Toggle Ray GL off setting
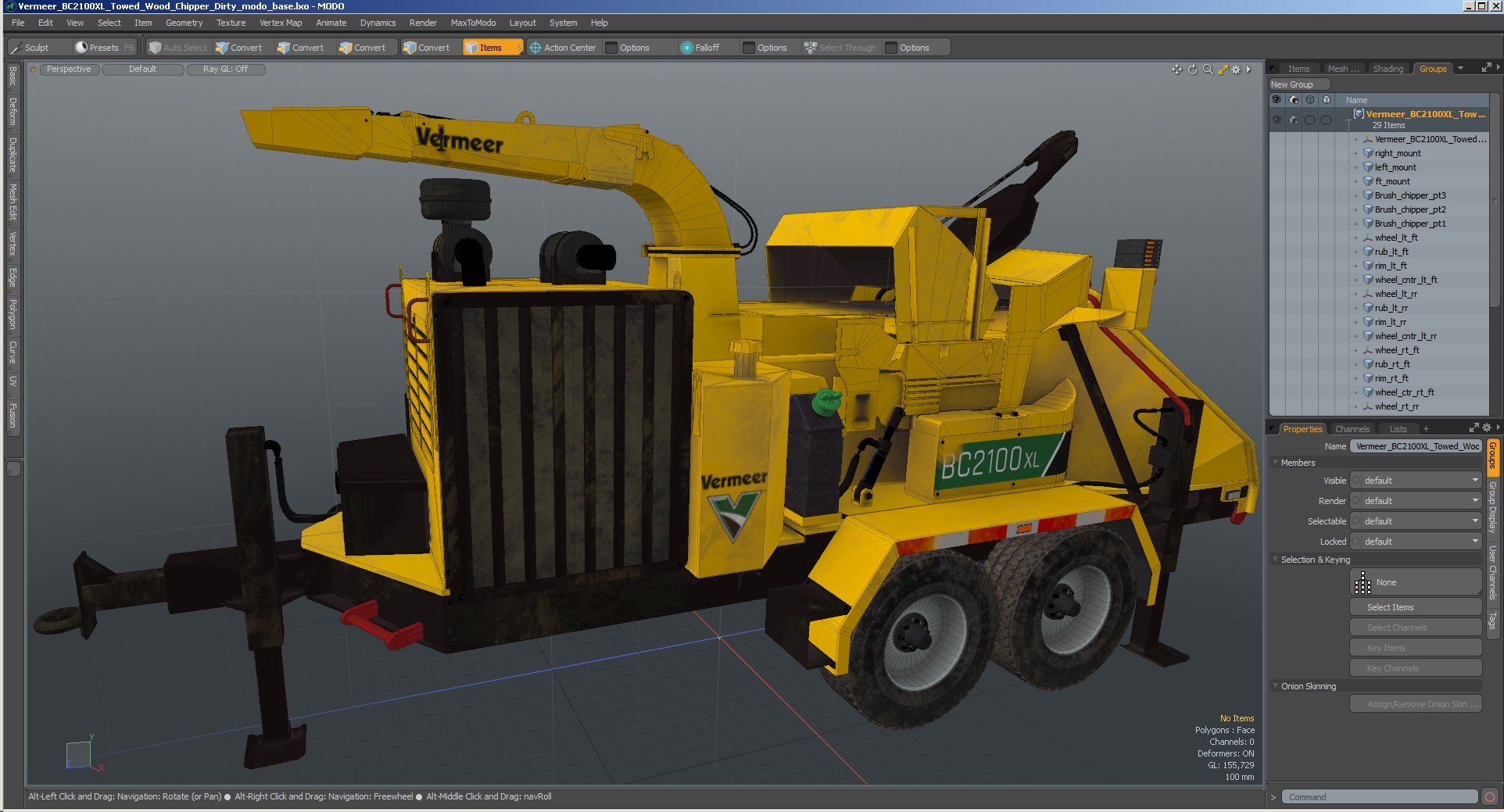The height and width of the screenshot is (812, 1504). coord(225,70)
